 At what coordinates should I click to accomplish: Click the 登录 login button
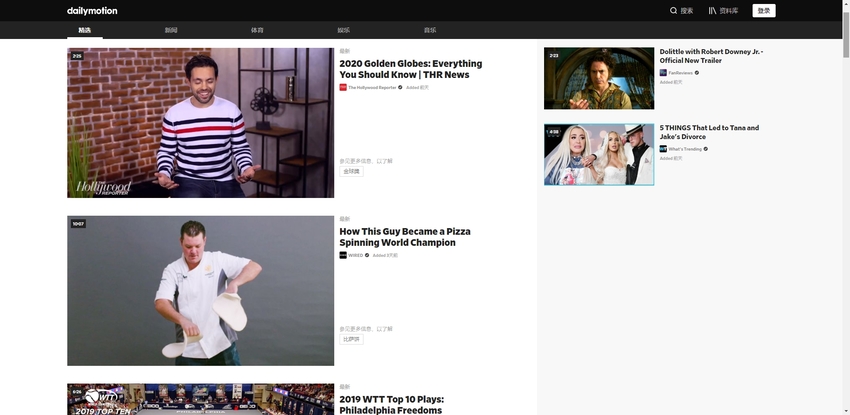(764, 11)
